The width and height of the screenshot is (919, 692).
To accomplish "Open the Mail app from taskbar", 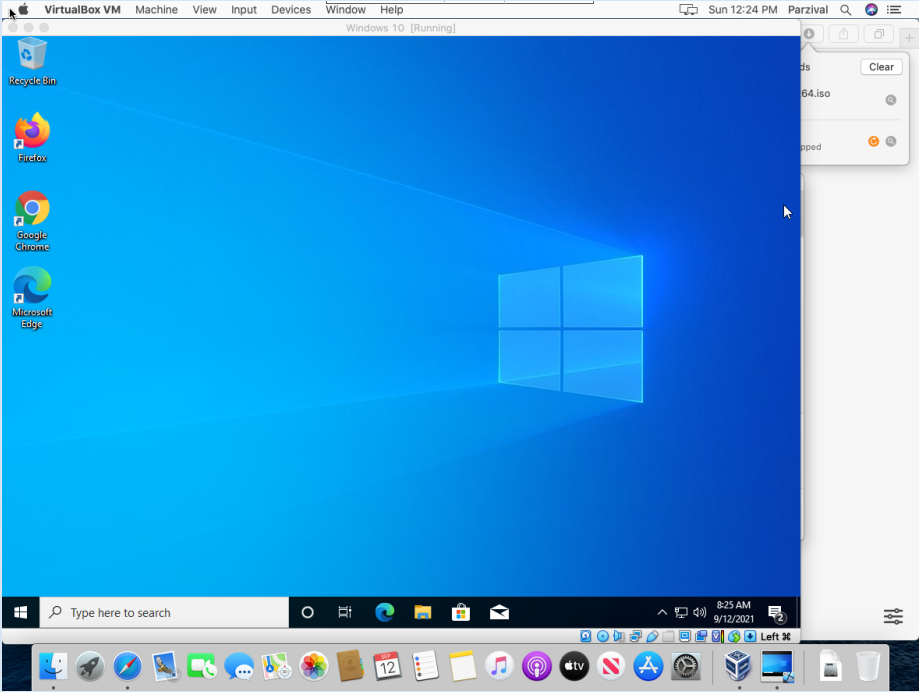I will (x=499, y=612).
